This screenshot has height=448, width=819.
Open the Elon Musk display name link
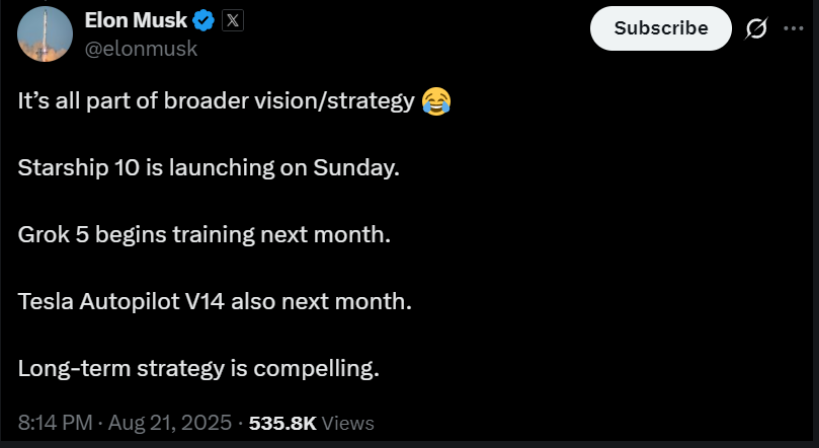coord(136,21)
